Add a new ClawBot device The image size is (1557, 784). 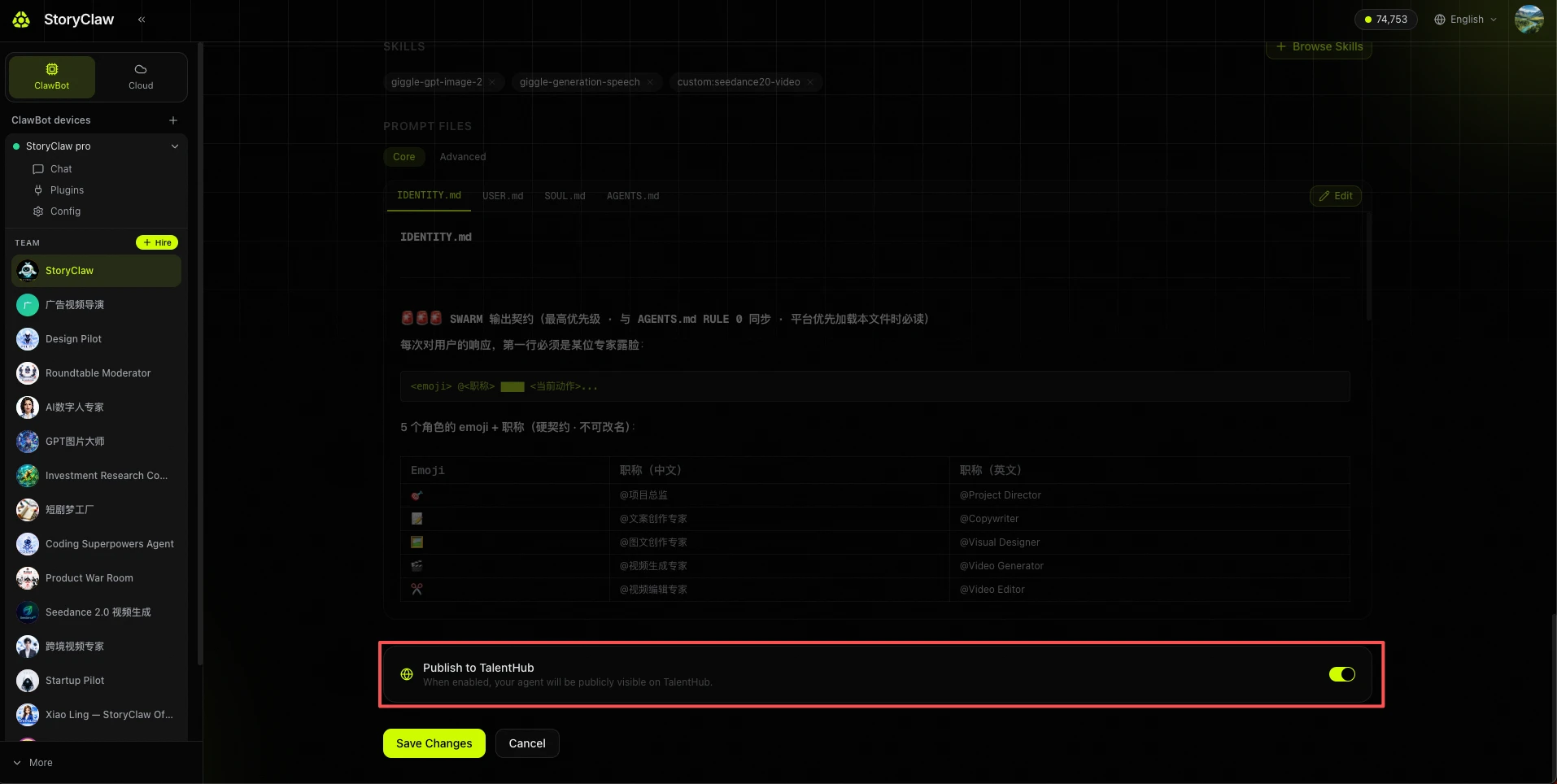[x=173, y=120]
